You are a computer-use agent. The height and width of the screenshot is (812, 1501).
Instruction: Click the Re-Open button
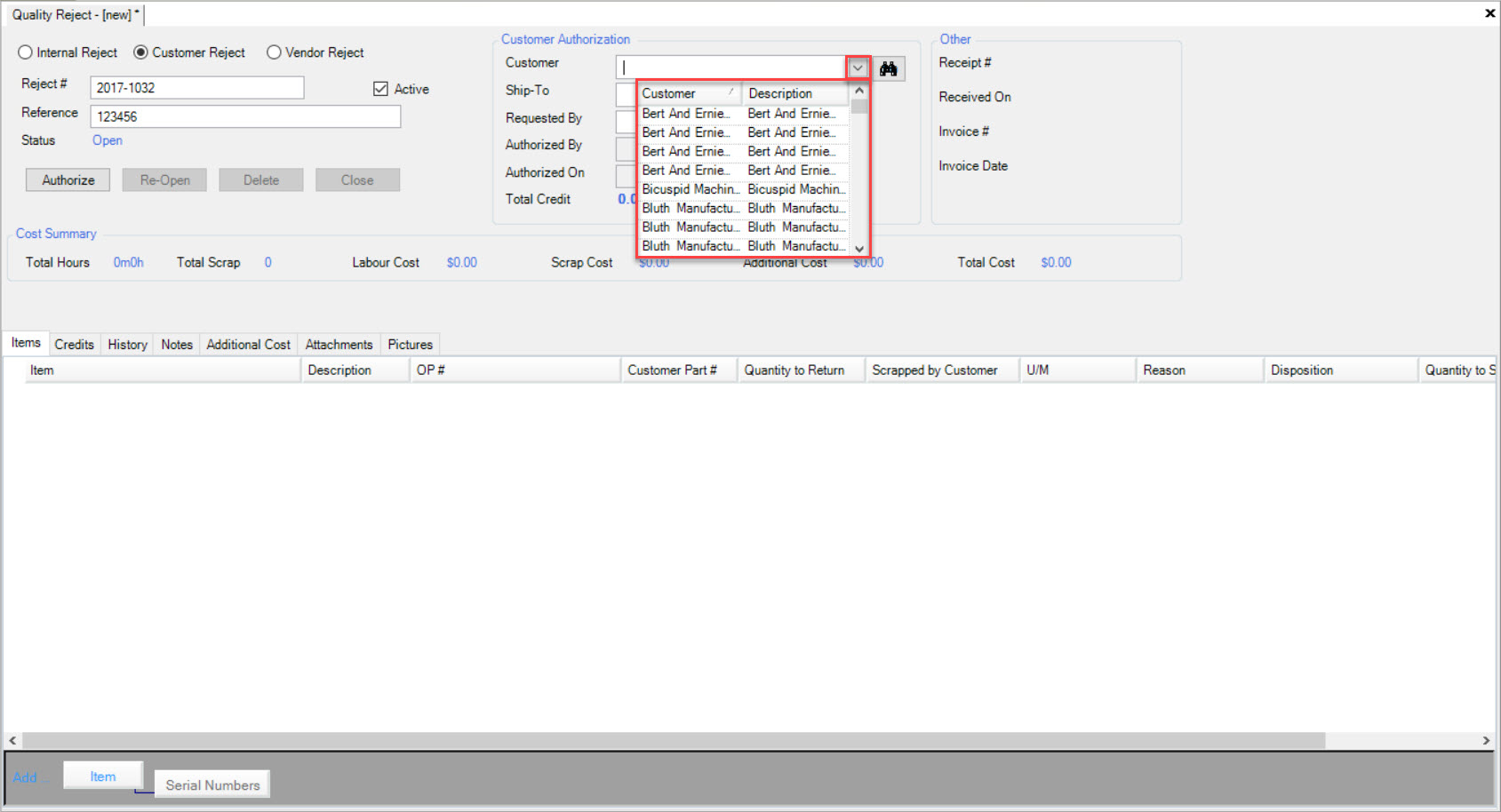pyautogui.click(x=164, y=179)
